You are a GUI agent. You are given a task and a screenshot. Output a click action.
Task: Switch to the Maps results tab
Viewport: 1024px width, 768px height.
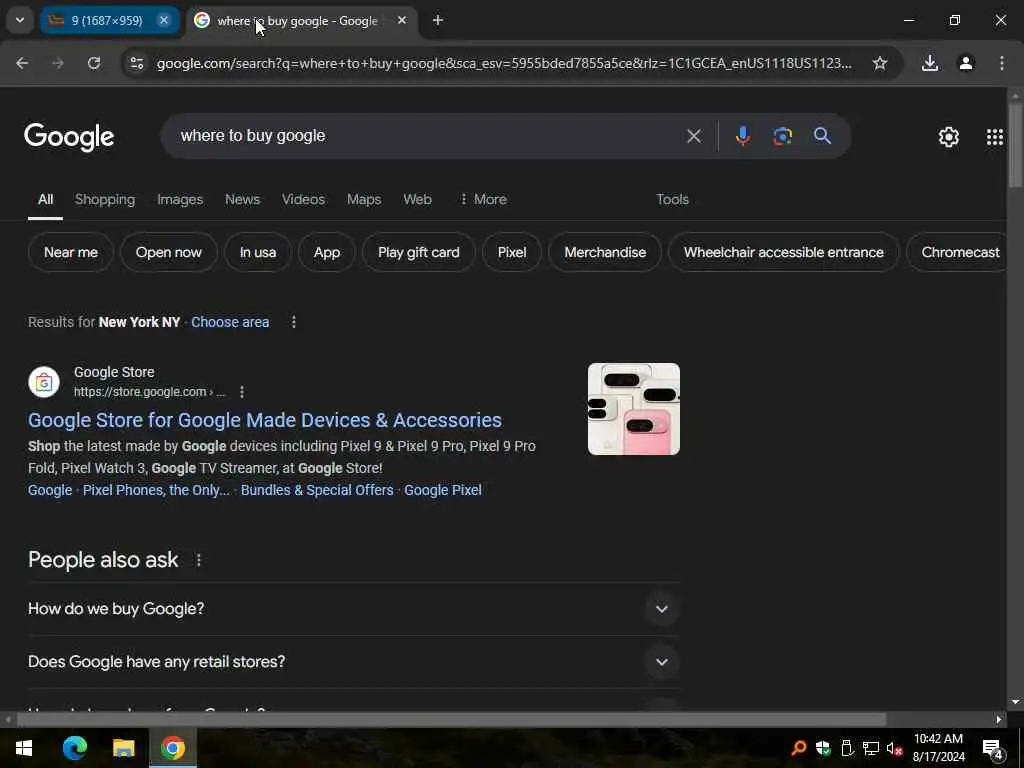(x=364, y=199)
